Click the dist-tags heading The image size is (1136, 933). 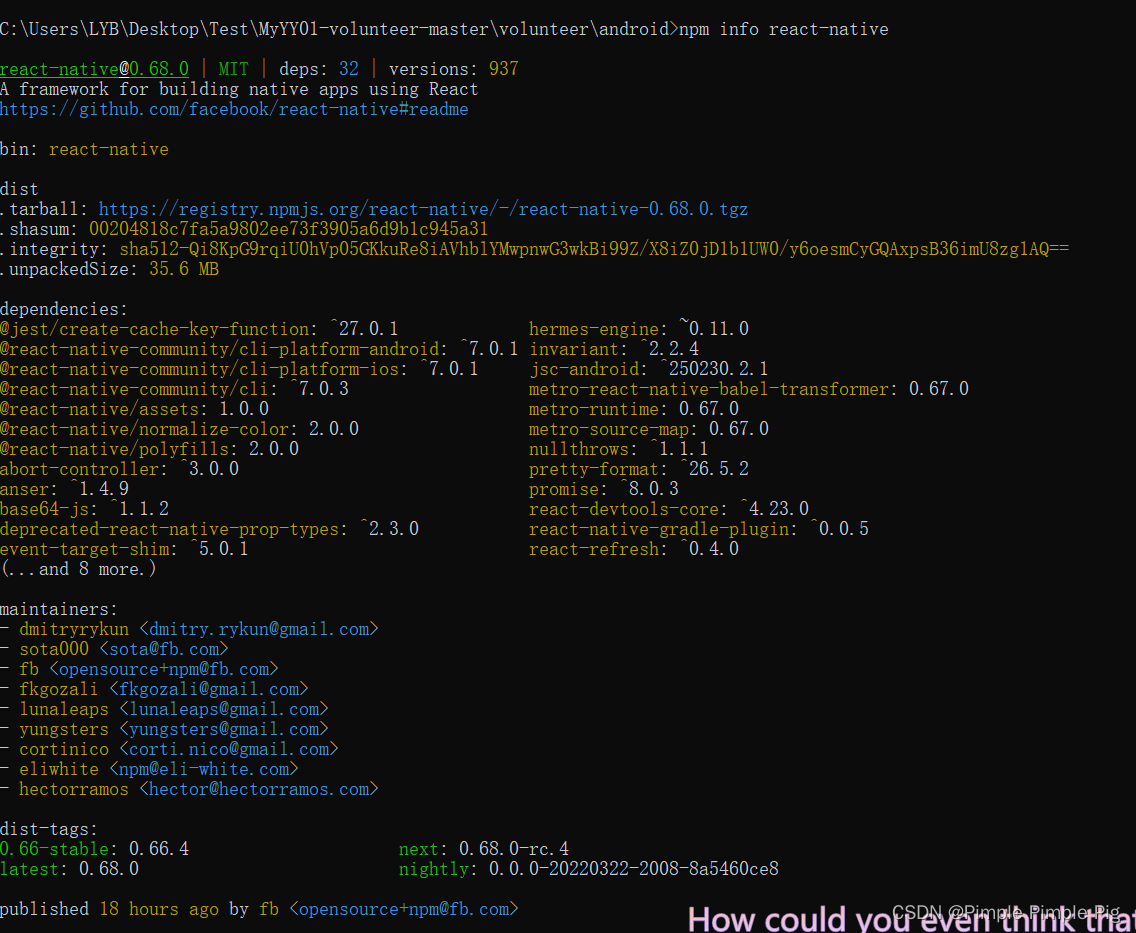(x=49, y=829)
